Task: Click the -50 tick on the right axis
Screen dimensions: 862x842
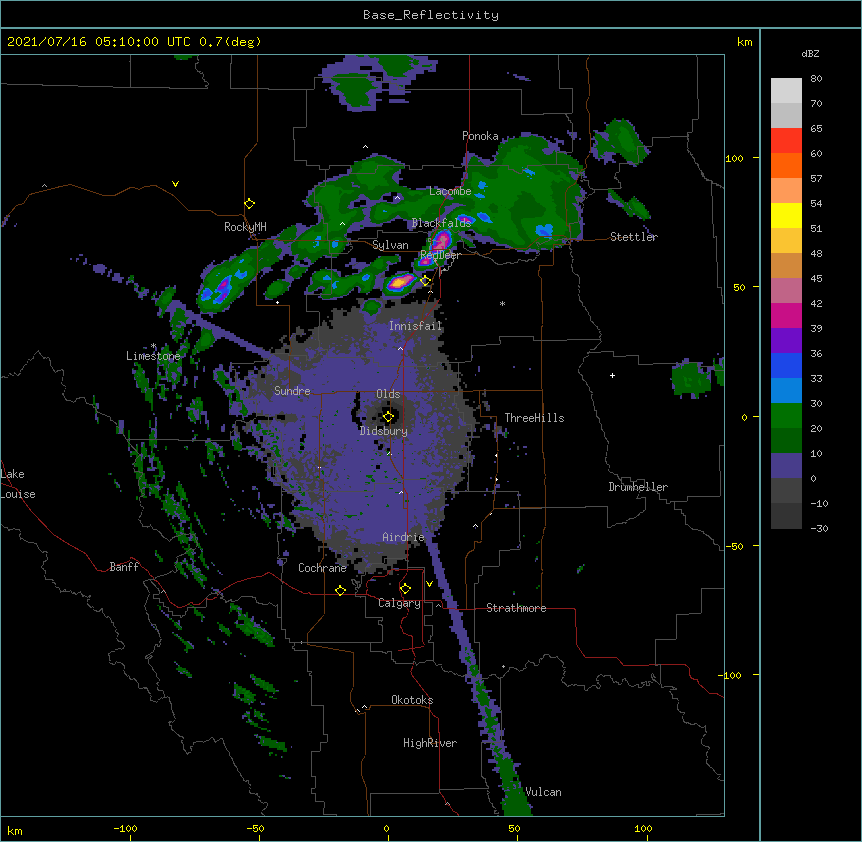Action: 734,546
